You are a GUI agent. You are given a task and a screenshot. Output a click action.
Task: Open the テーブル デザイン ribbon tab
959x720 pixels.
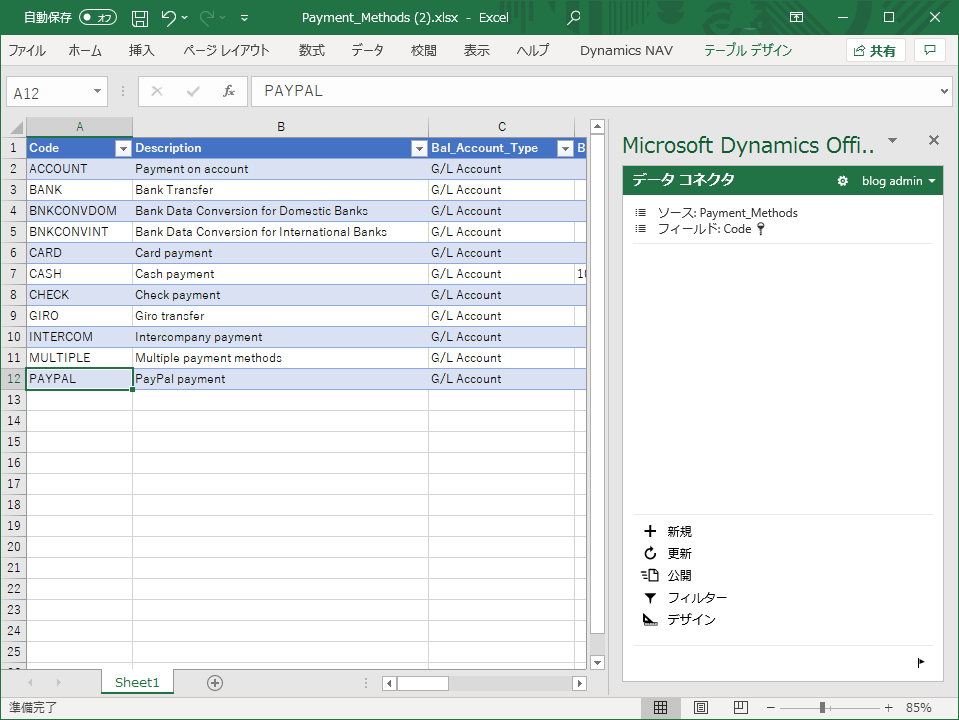tap(748, 50)
